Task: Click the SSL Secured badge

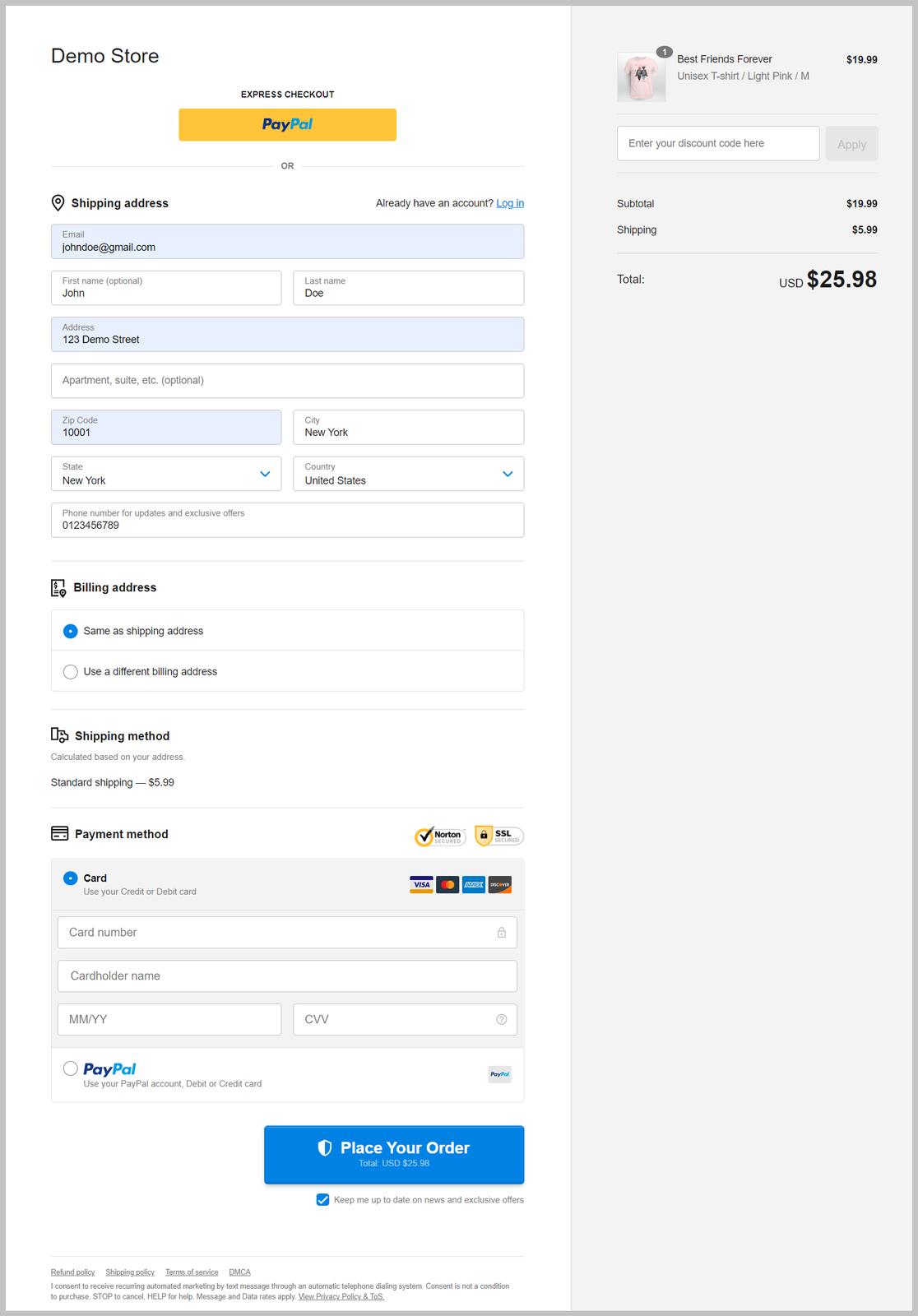Action: tap(499, 836)
